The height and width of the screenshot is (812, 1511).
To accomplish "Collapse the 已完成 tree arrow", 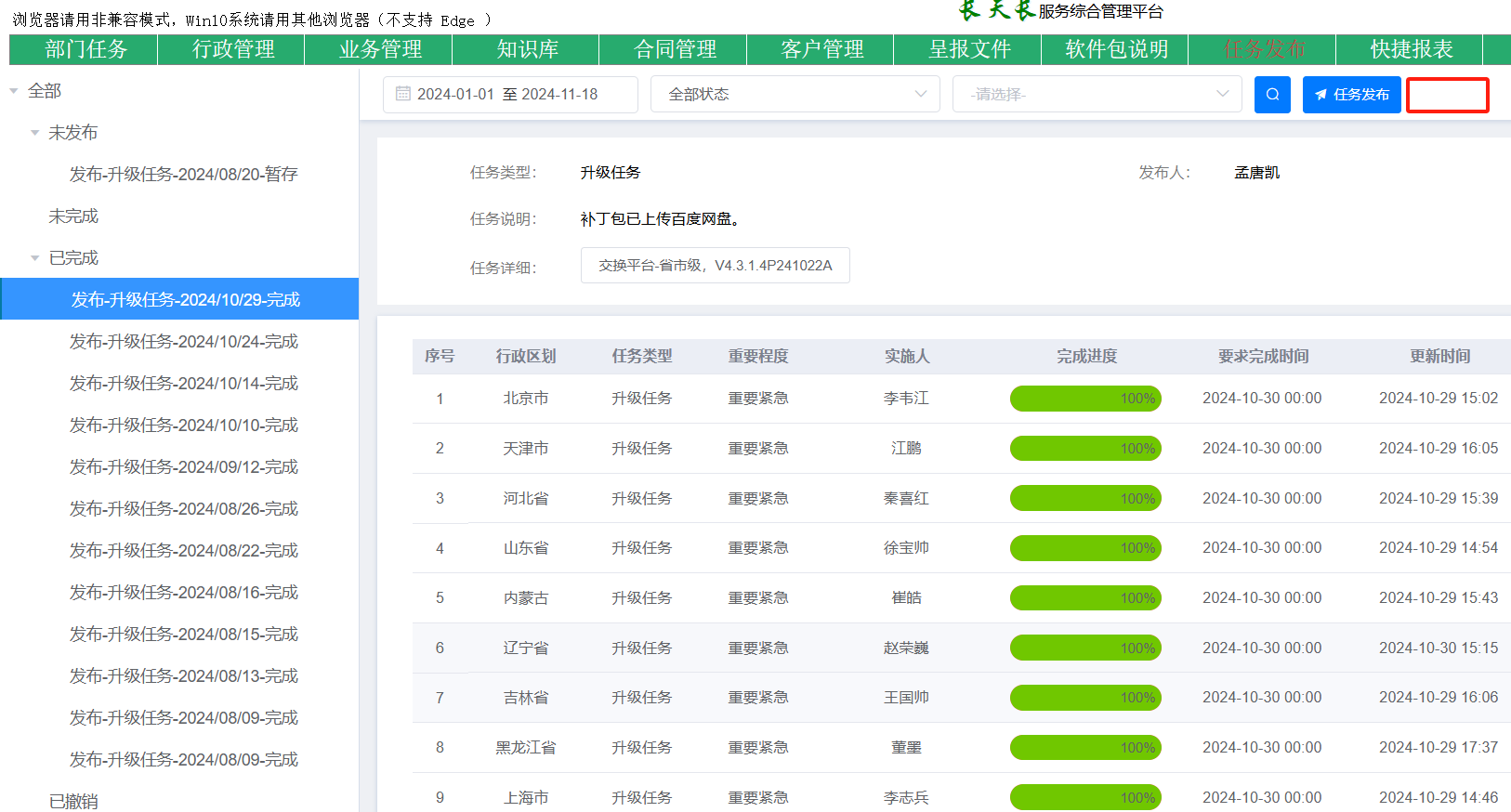I will pyautogui.click(x=34, y=258).
